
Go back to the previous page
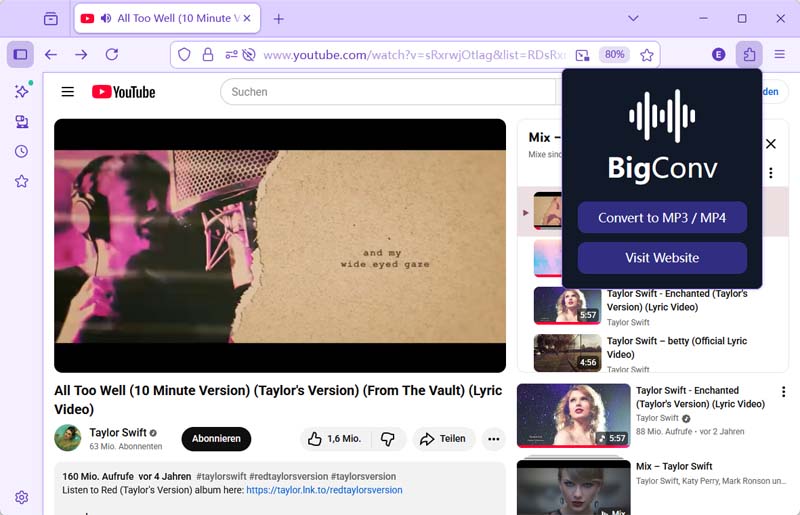pyautogui.click(x=51, y=54)
